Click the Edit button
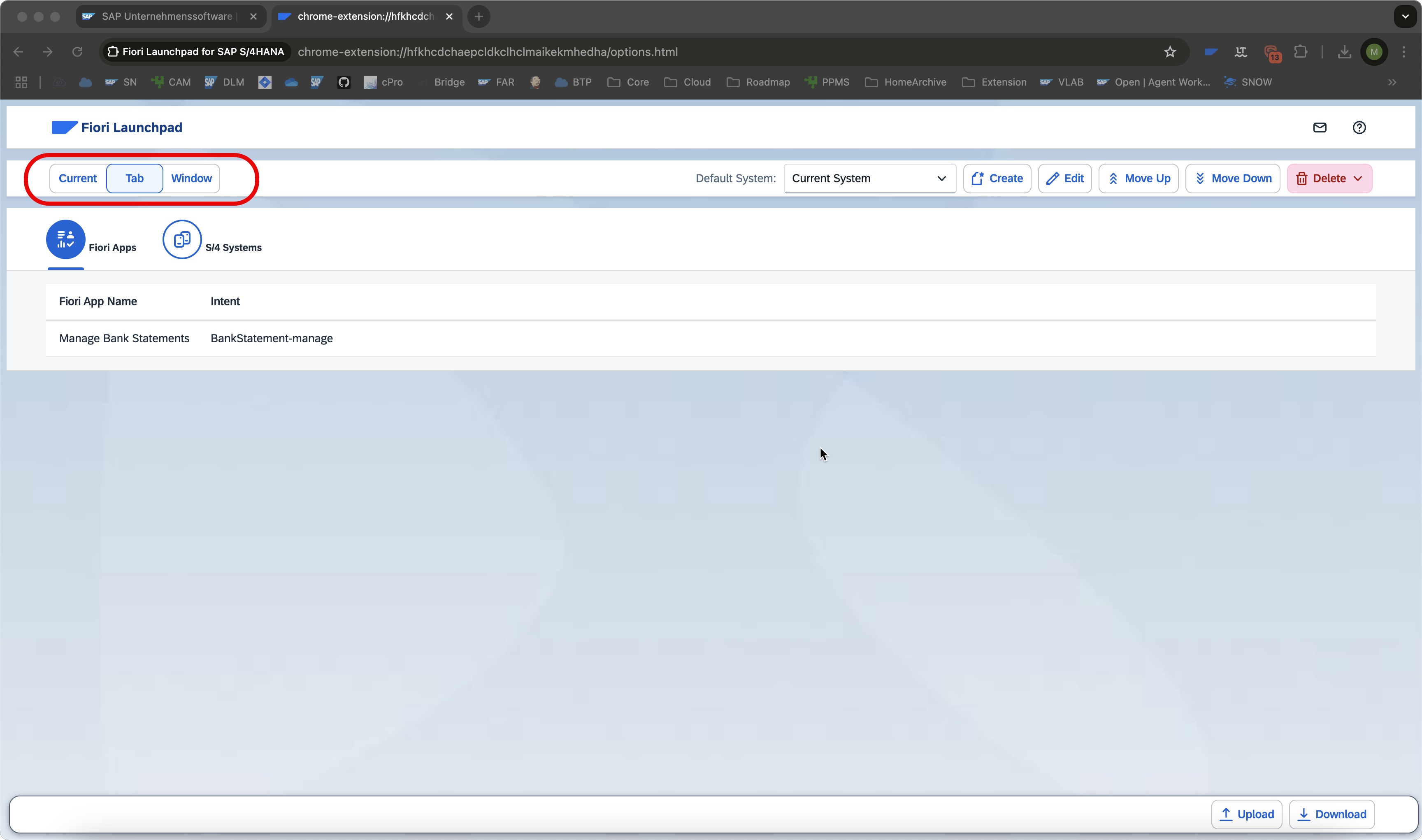Screen dimensions: 1422x840 point(1065,178)
